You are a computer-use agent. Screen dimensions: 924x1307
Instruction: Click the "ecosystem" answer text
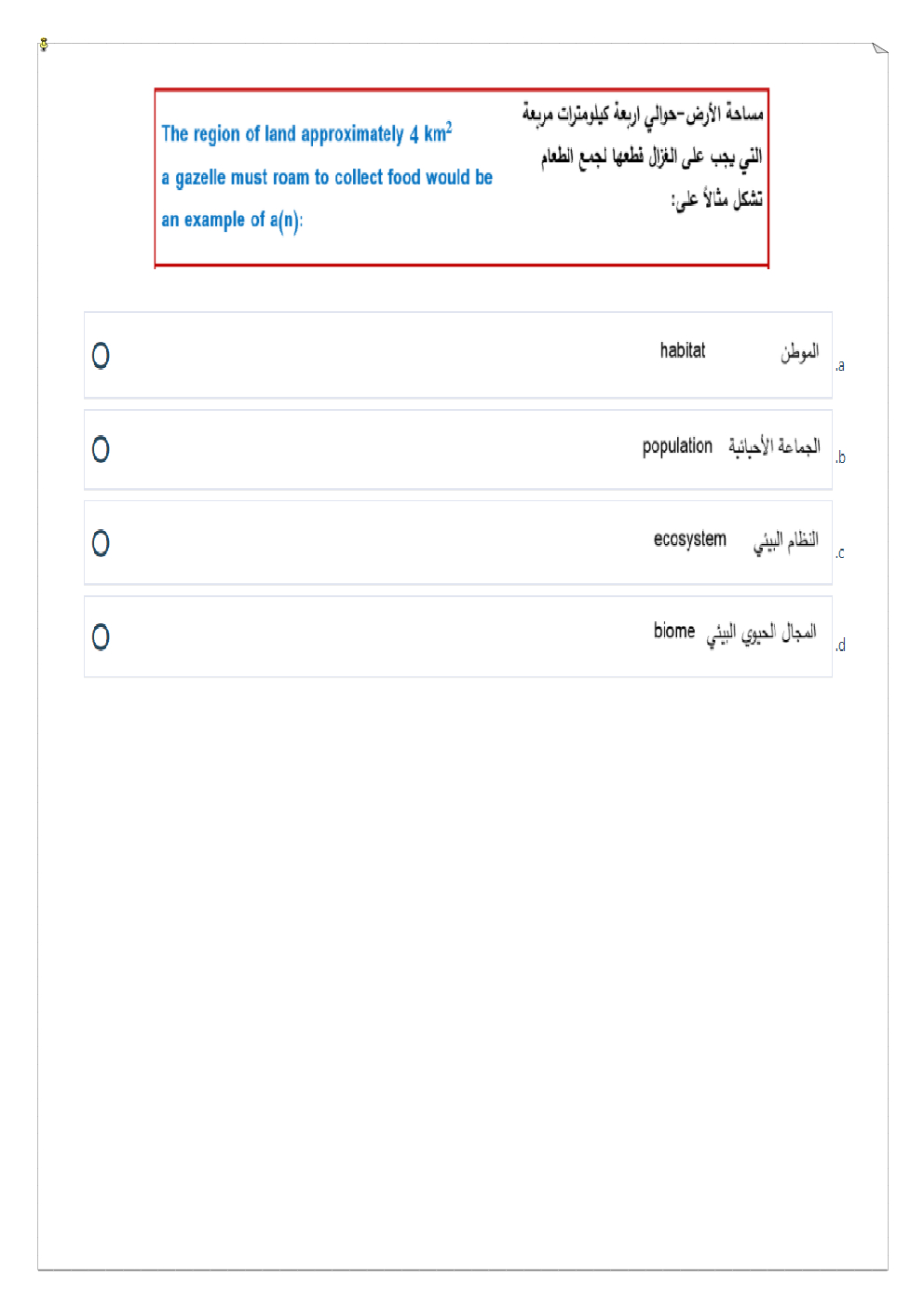point(689,539)
